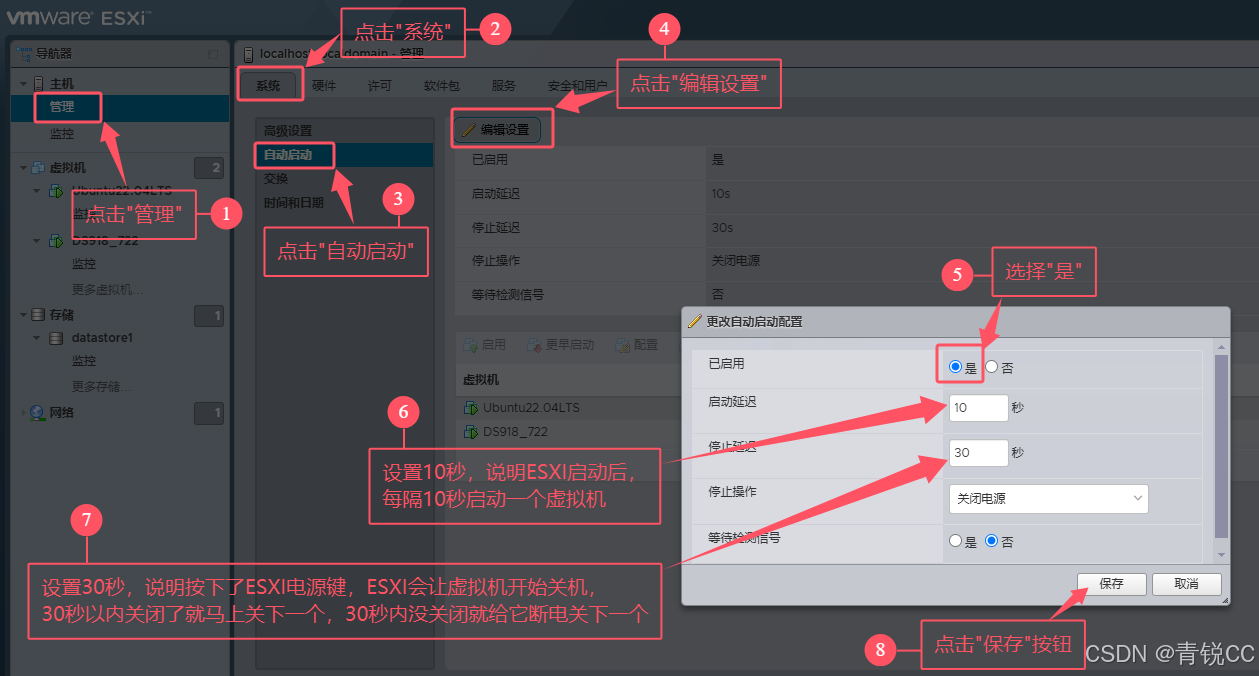Viewport: 1259px width, 676px height.
Task: Click the 导航器 navigator panel icon
Action: (25, 53)
